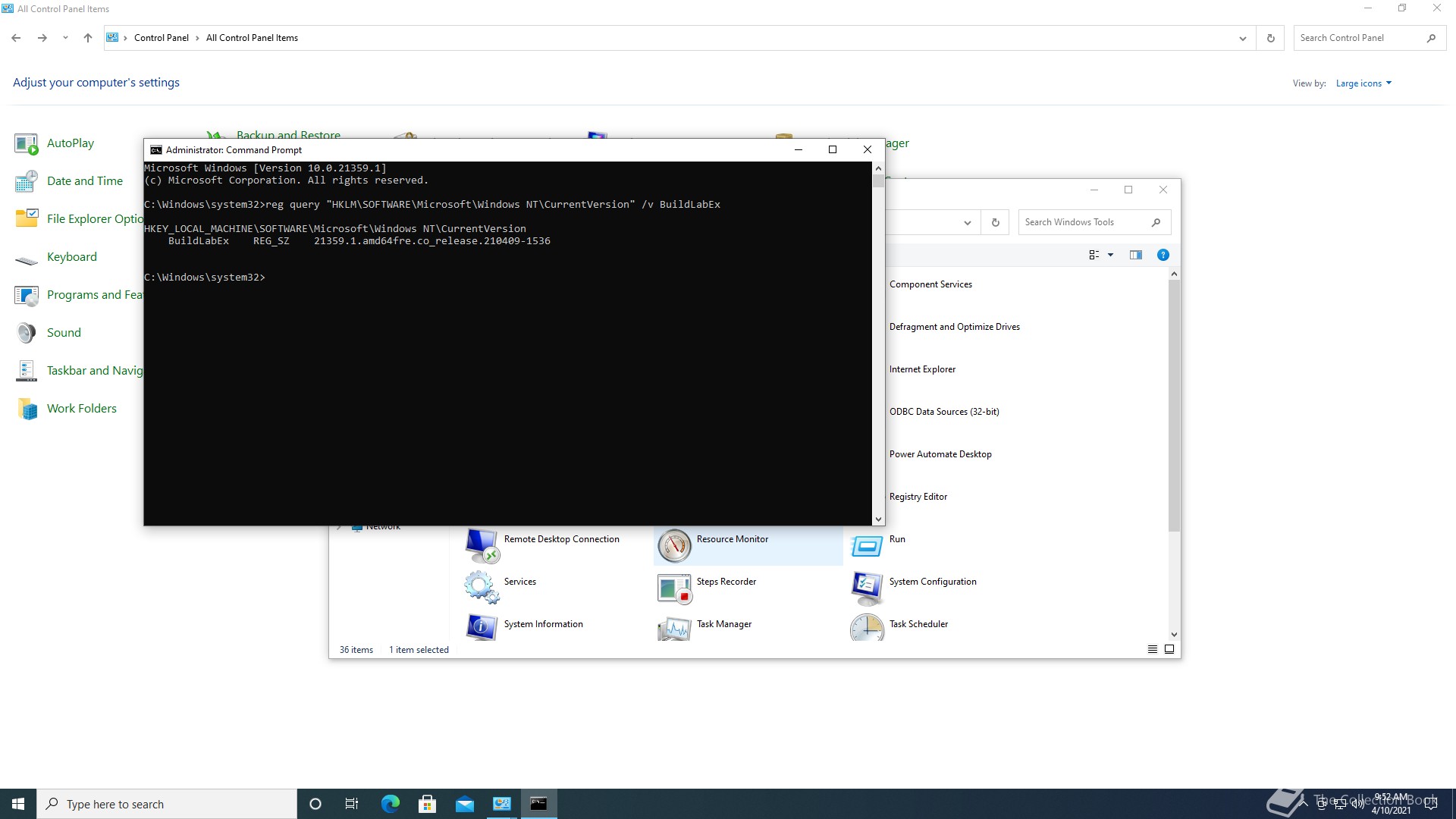Open the Command Prompt title bar icon menu
The width and height of the screenshot is (1456, 819).
[x=156, y=149]
